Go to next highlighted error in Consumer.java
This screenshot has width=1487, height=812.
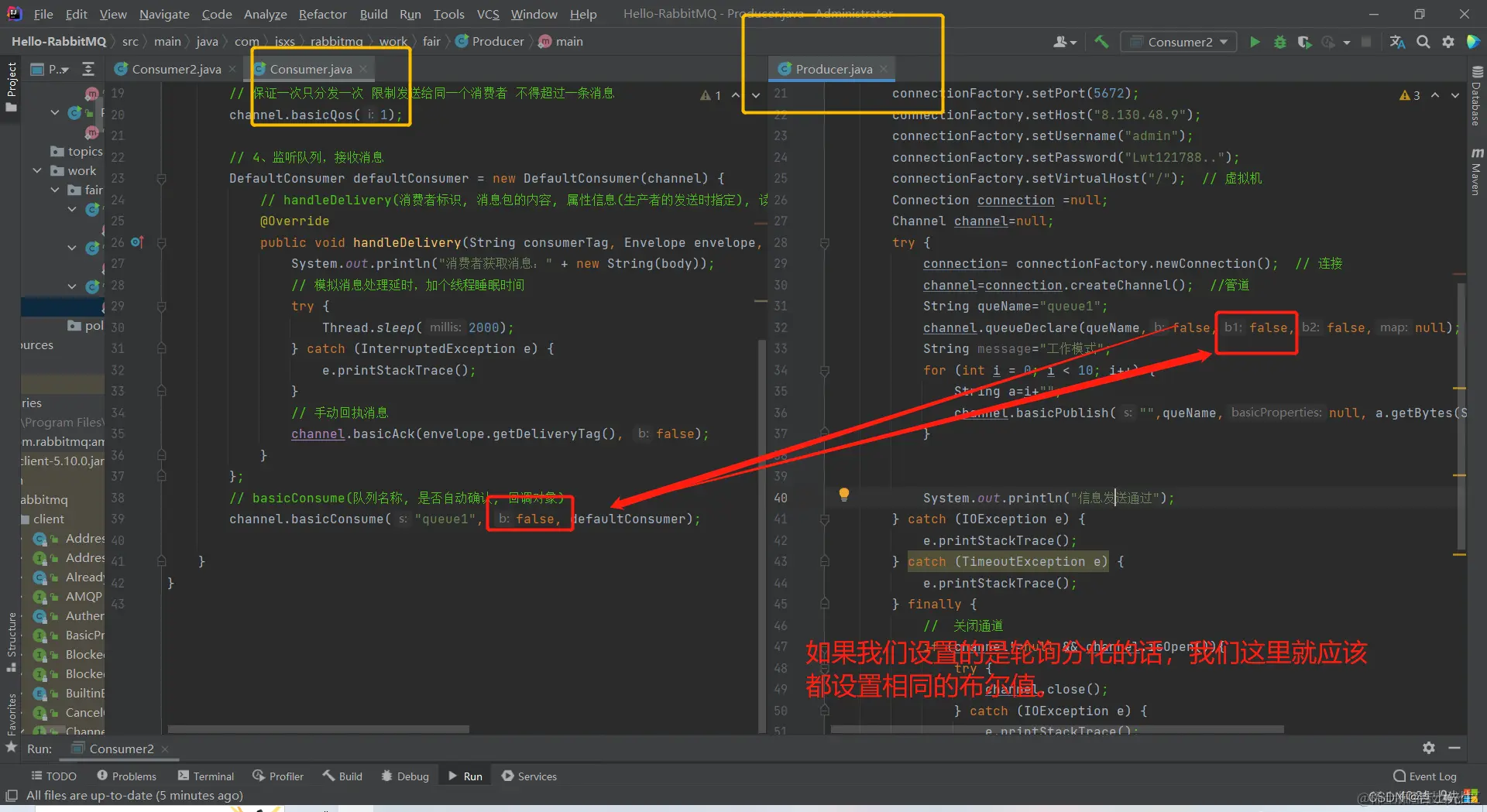point(756,95)
